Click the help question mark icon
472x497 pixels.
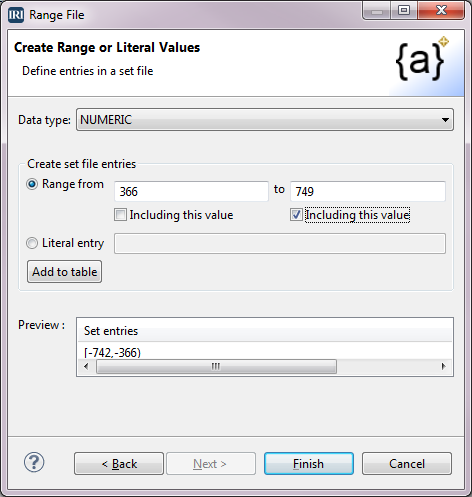point(34,462)
